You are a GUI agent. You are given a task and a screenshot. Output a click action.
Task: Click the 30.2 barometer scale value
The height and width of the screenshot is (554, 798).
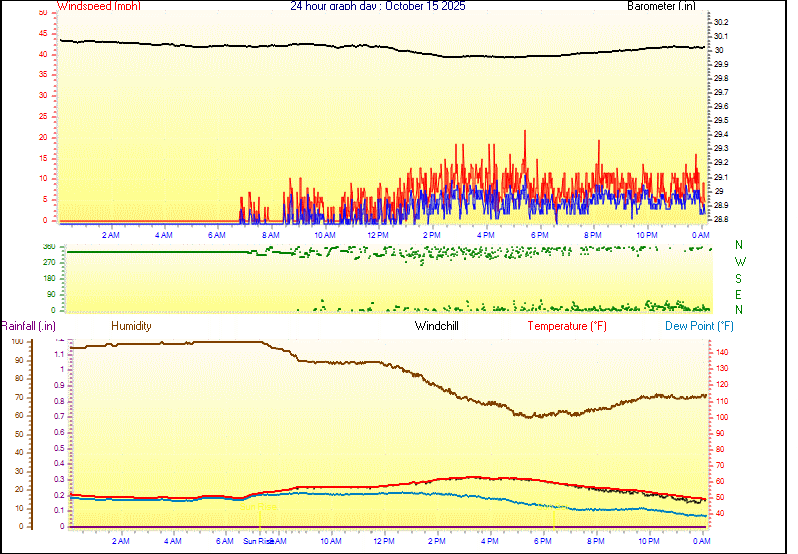pos(720,22)
